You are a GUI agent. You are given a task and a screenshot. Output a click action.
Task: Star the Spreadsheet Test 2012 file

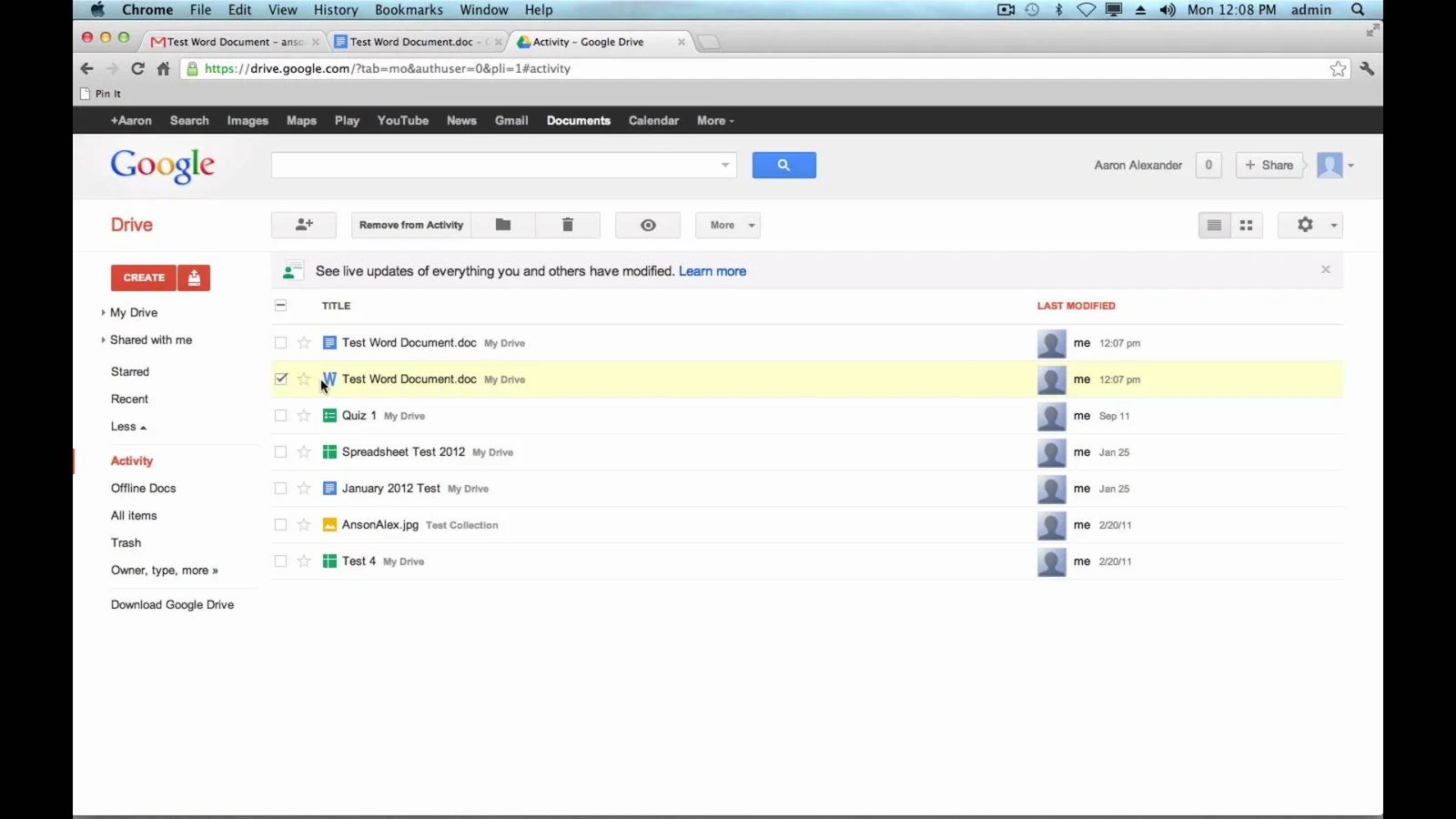(303, 452)
